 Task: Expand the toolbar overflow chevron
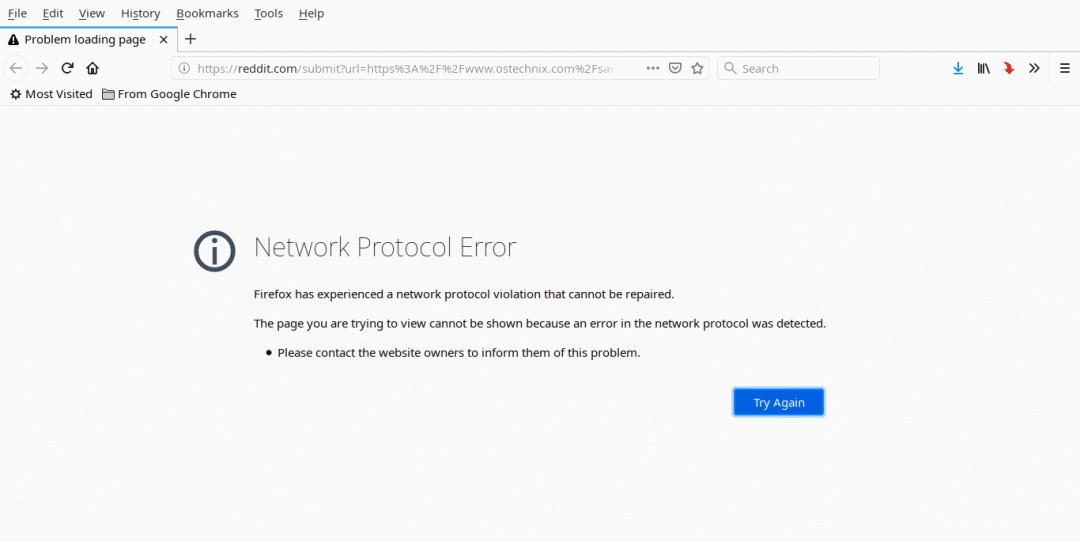[1034, 68]
